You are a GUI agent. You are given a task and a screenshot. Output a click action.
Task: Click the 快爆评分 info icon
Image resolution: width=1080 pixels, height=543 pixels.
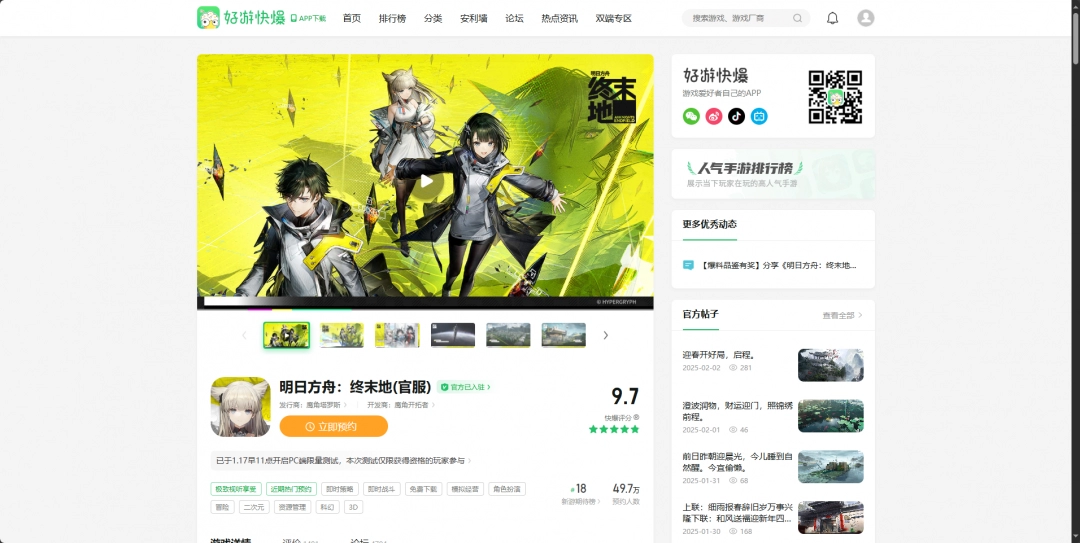click(x=636, y=418)
